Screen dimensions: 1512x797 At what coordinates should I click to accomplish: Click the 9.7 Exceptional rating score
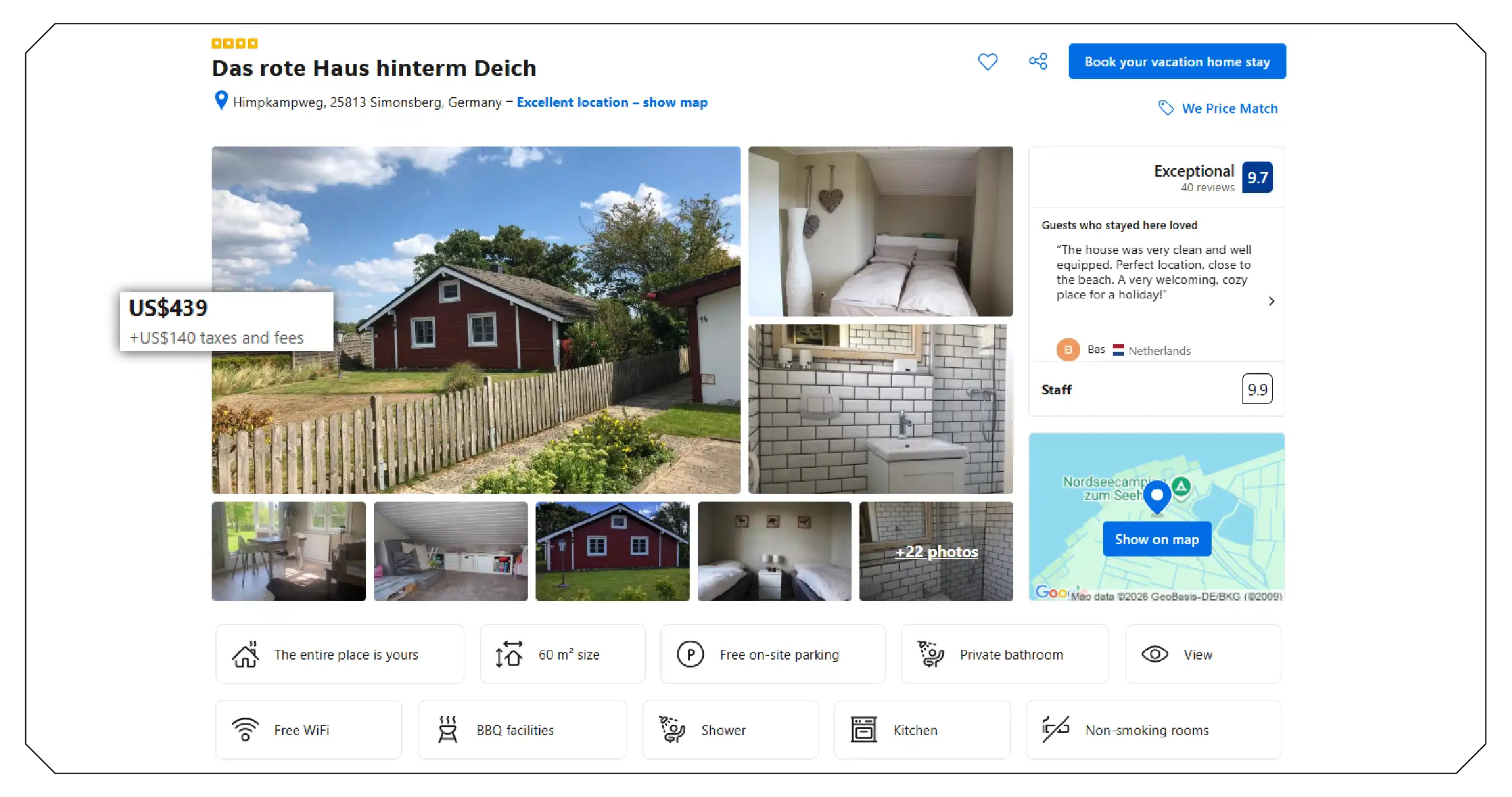[1258, 177]
